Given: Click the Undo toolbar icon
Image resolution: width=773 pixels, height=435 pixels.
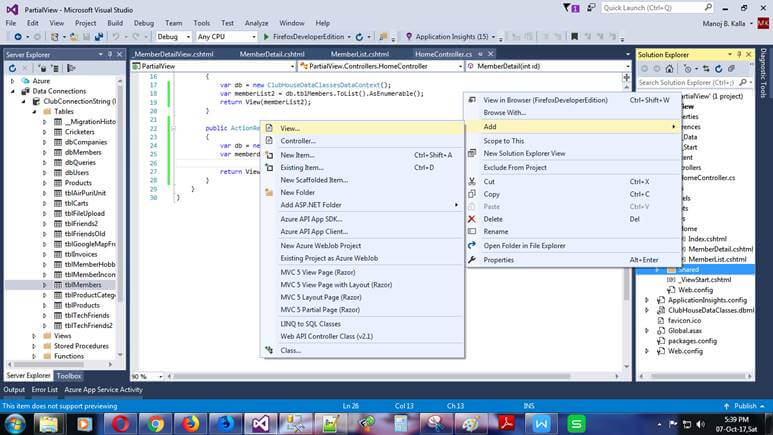Looking at the screenshot, I should point(116,36).
